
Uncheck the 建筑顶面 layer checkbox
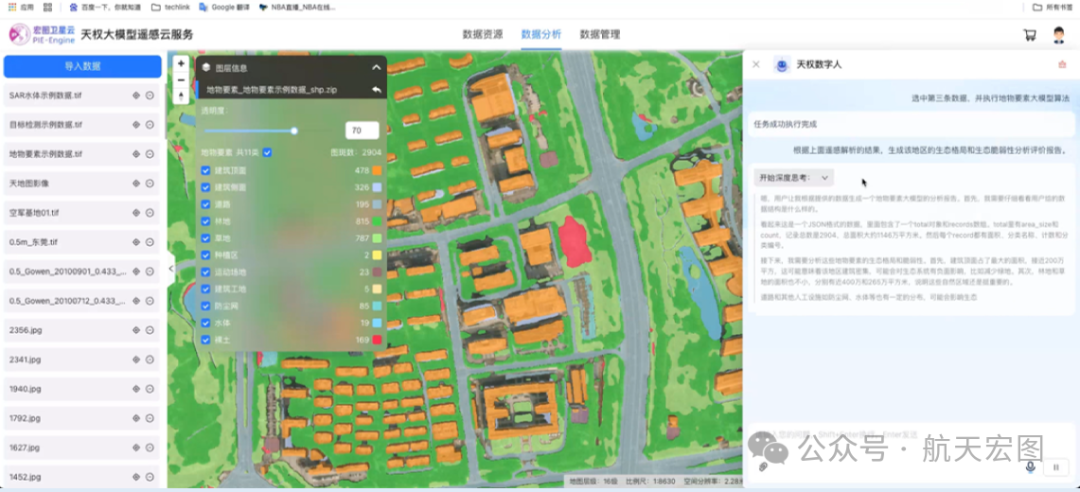coord(206,171)
